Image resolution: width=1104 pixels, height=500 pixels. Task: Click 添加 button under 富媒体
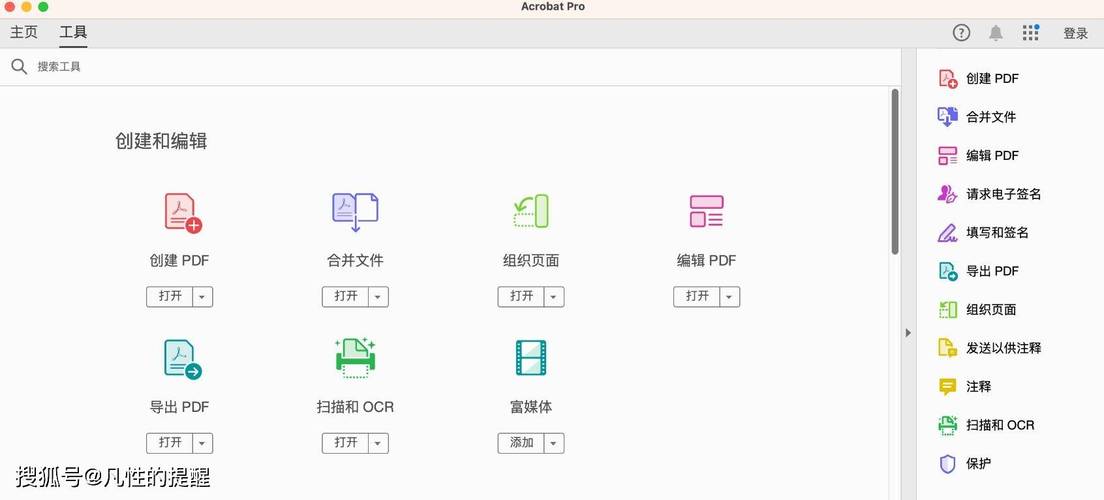coord(521,444)
